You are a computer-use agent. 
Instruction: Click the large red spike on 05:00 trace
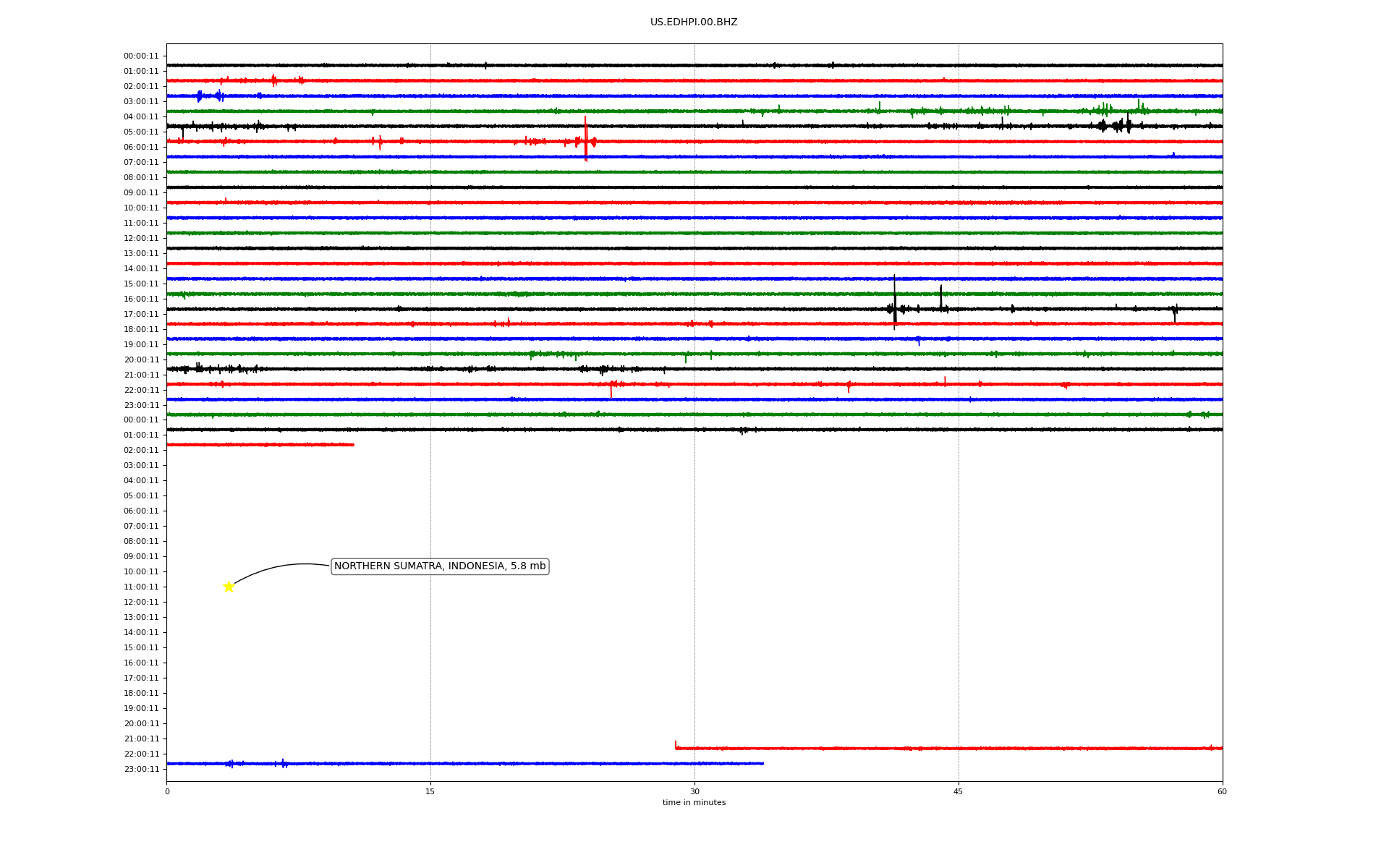point(585,139)
